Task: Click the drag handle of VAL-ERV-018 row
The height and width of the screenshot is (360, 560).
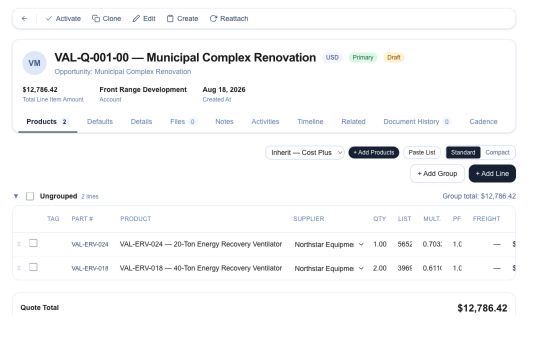Action: 19,268
